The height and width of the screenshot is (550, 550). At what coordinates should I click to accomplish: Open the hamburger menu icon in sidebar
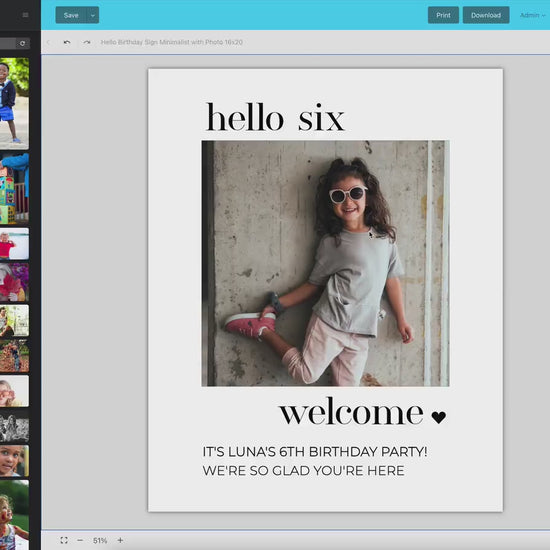tap(25, 15)
